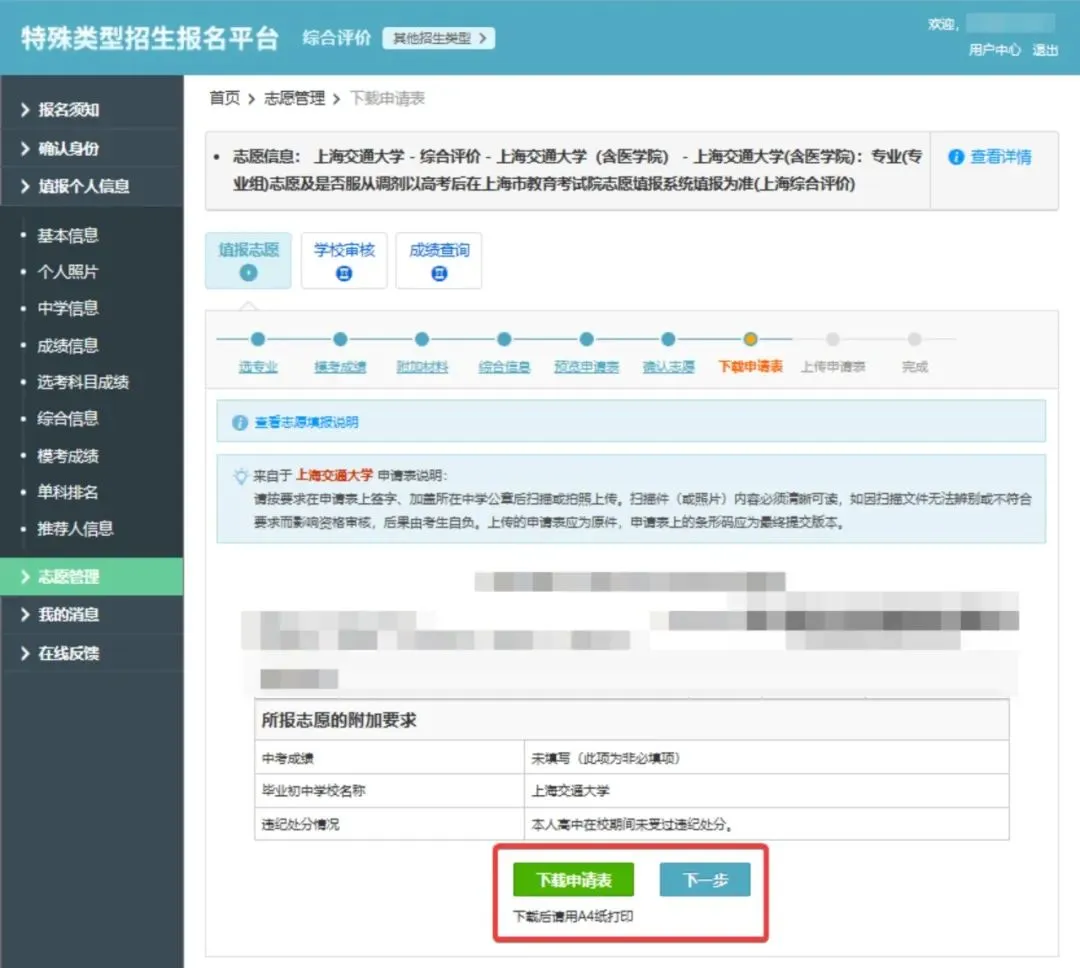Select 基本信息 in the sidebar

pos(68,236)
